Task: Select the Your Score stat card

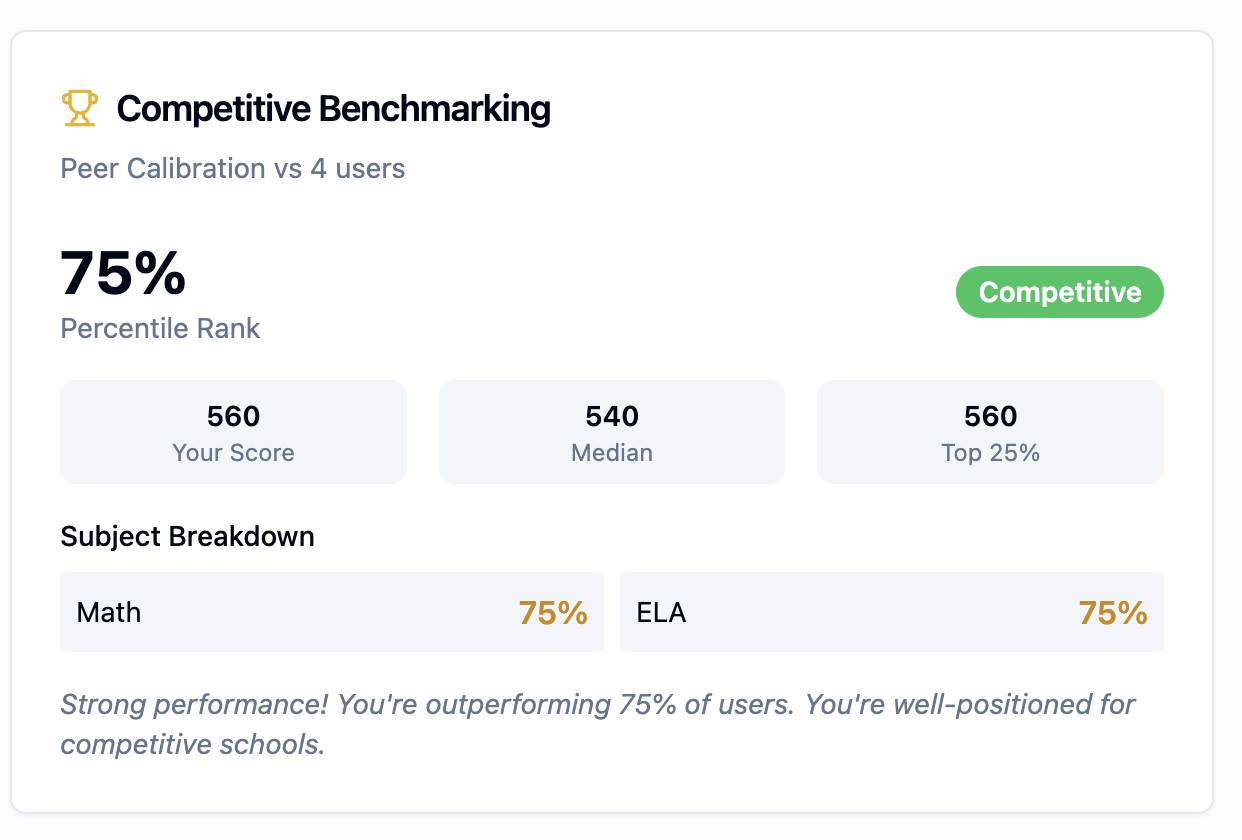Action: [233, 432]
